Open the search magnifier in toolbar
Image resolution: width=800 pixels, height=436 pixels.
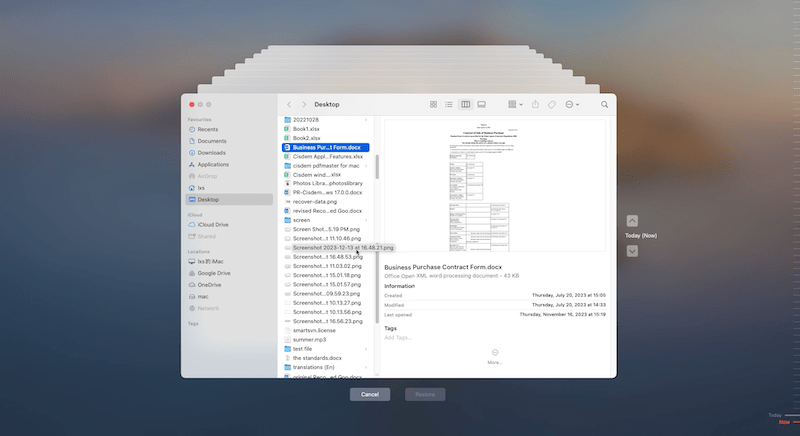pos(605,104)
